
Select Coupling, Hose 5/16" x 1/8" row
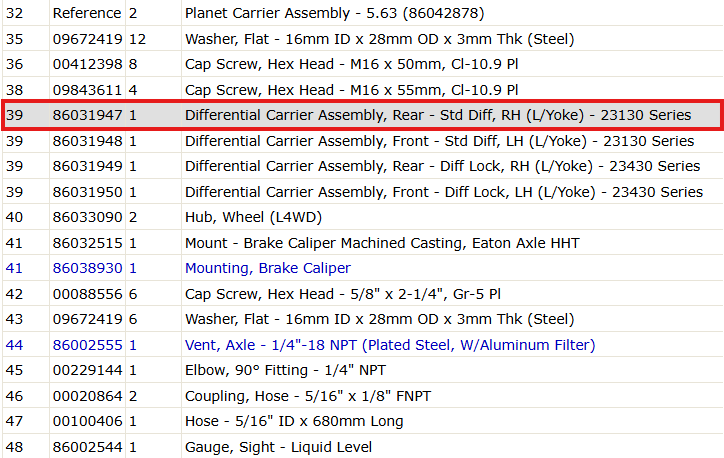pos(362,396)
